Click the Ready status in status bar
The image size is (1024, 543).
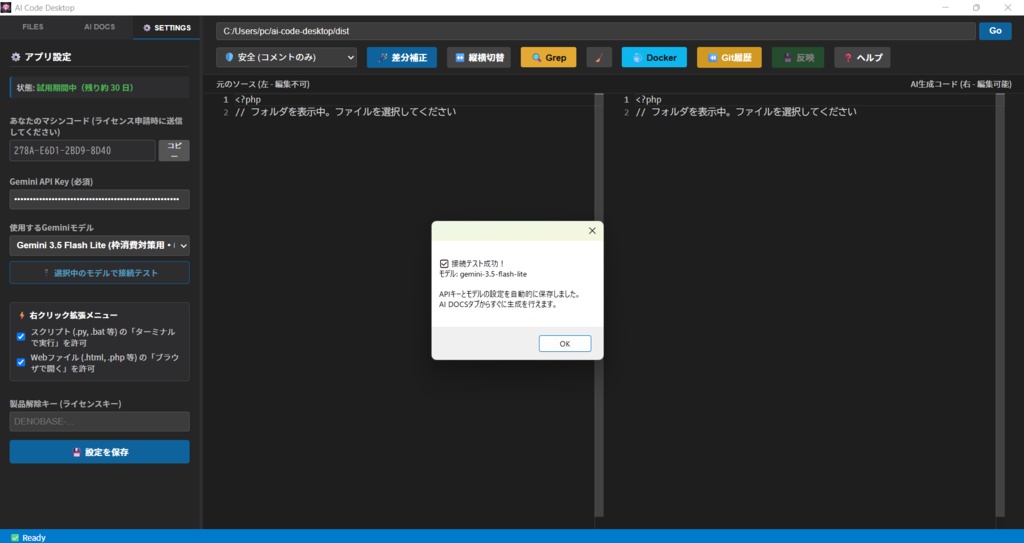(29, 537)
